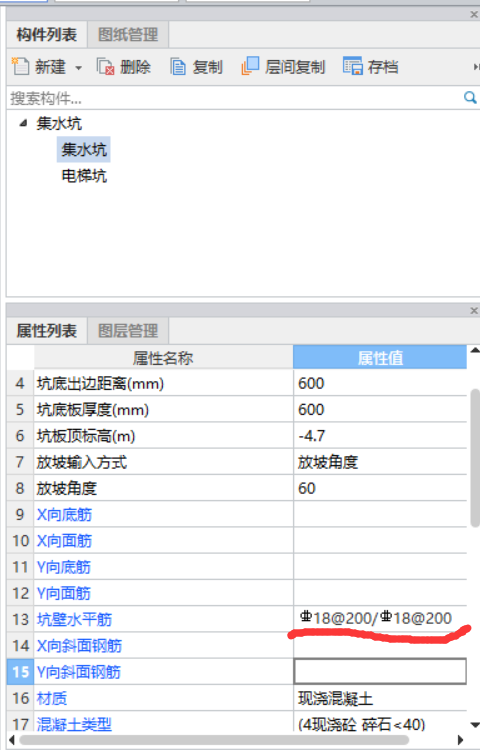Select the 坑底出边距离(mm) property name
480x750 pixels.
coord(100,383)
